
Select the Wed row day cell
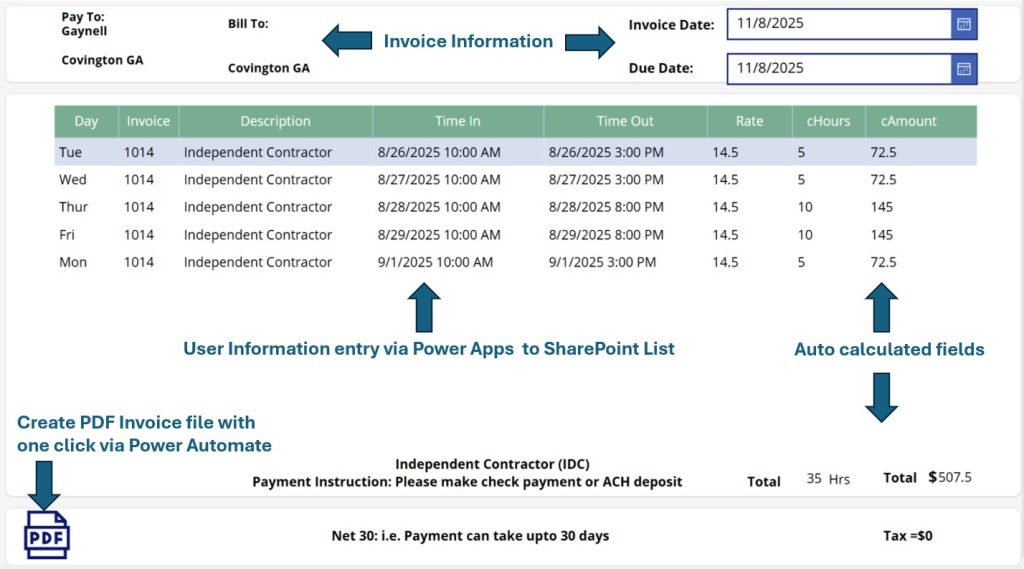pos(72,180)
